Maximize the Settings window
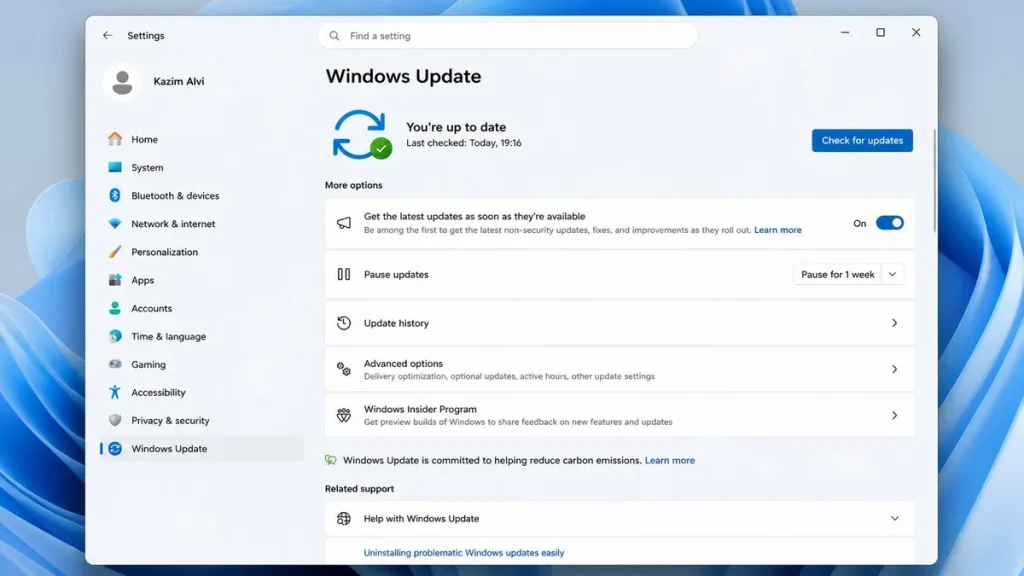The image size is (1024, 576). pos(880,33)
